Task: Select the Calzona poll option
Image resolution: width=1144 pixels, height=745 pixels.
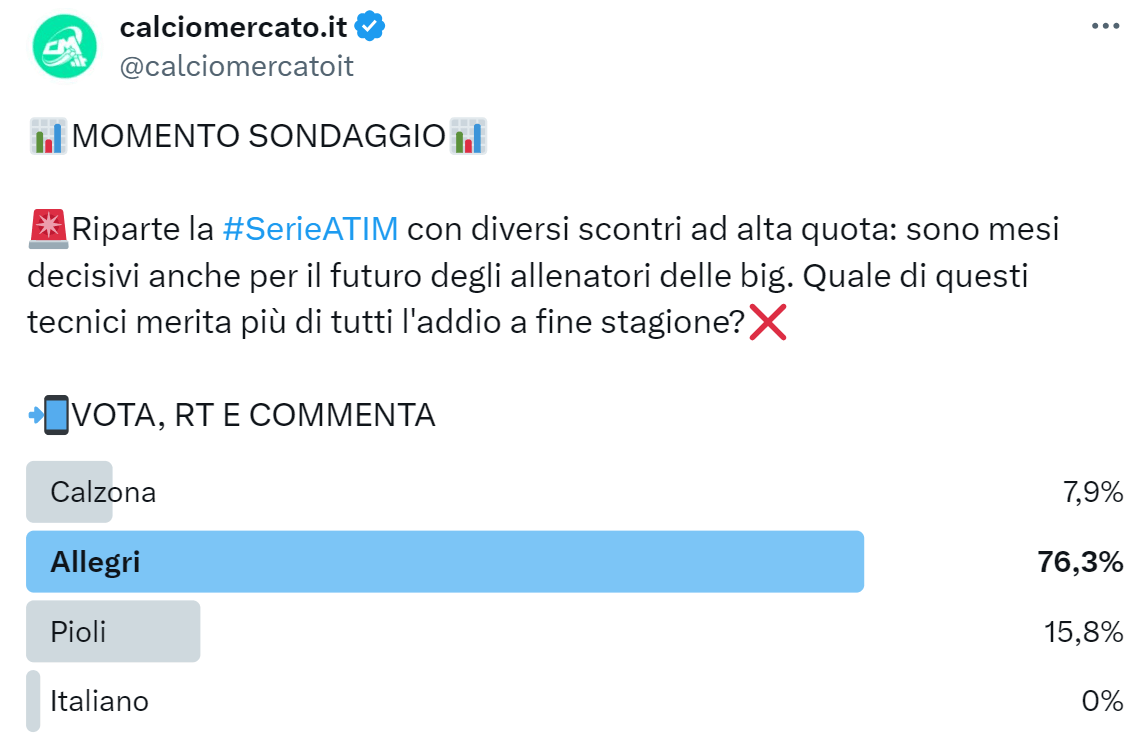Action: [x=103, y=492]
